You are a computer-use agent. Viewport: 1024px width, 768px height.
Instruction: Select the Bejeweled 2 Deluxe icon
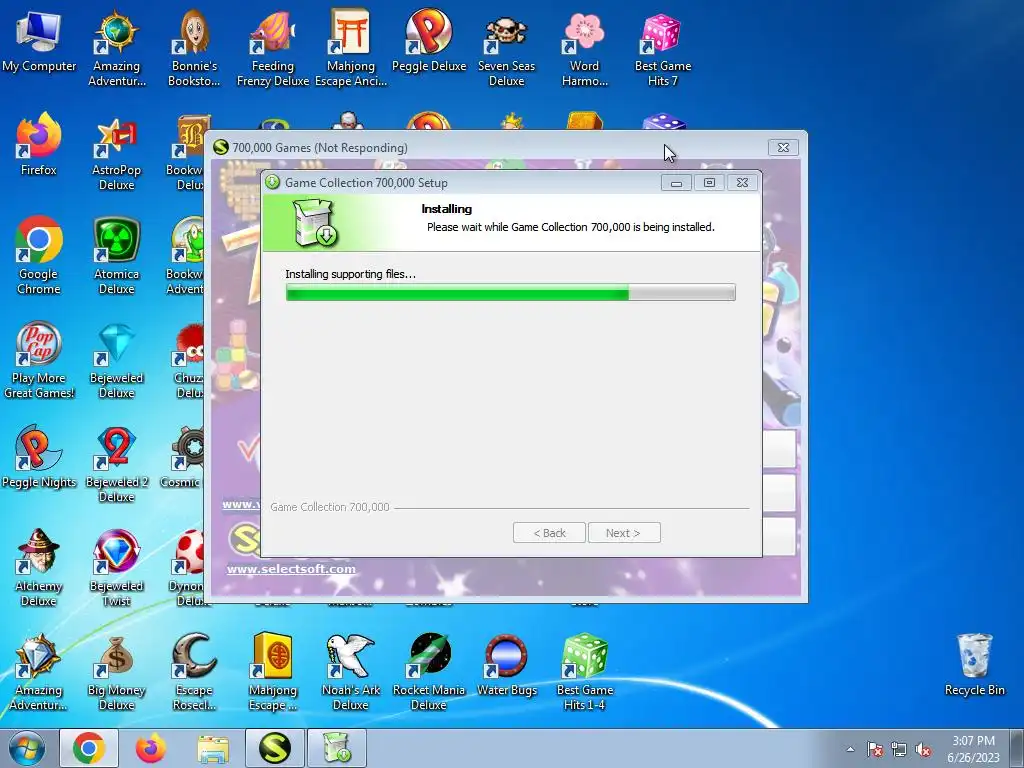click(116, 464)
